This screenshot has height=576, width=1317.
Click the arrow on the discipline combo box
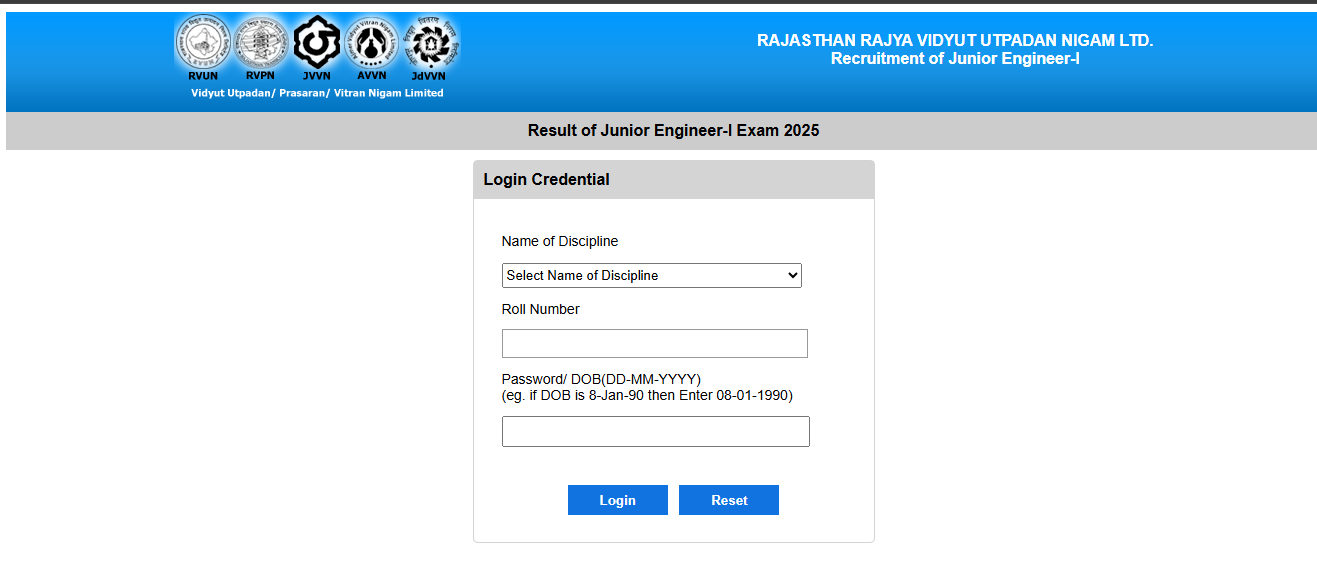pos(792,276)
